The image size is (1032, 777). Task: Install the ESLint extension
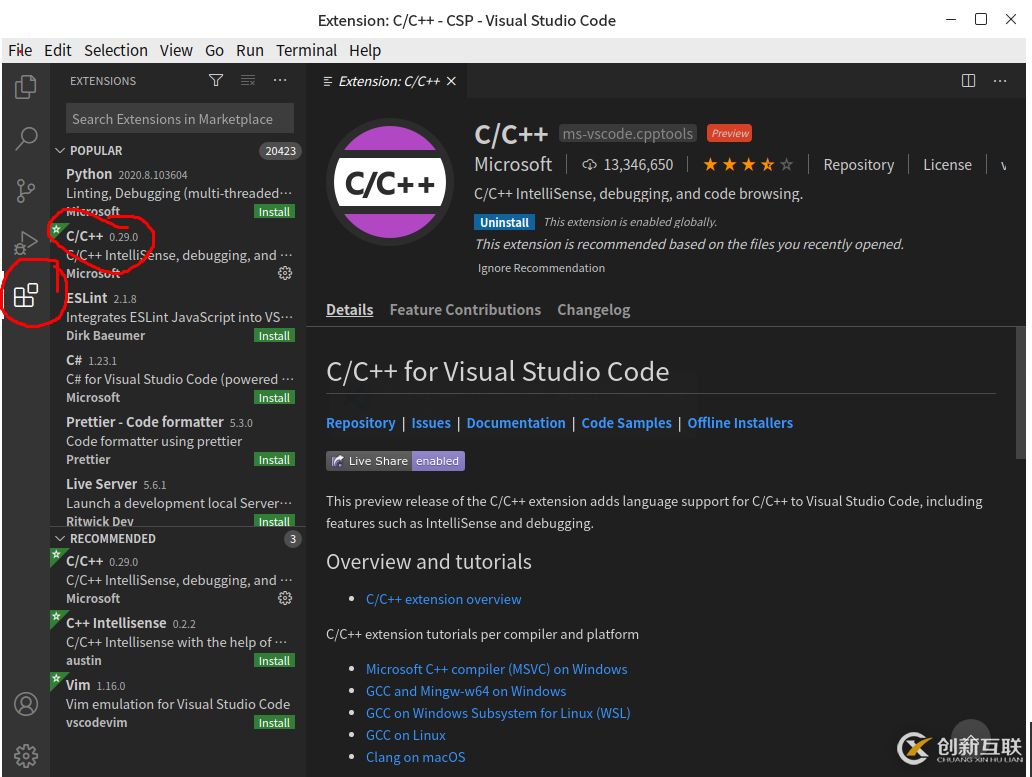[x=274, y=336]
